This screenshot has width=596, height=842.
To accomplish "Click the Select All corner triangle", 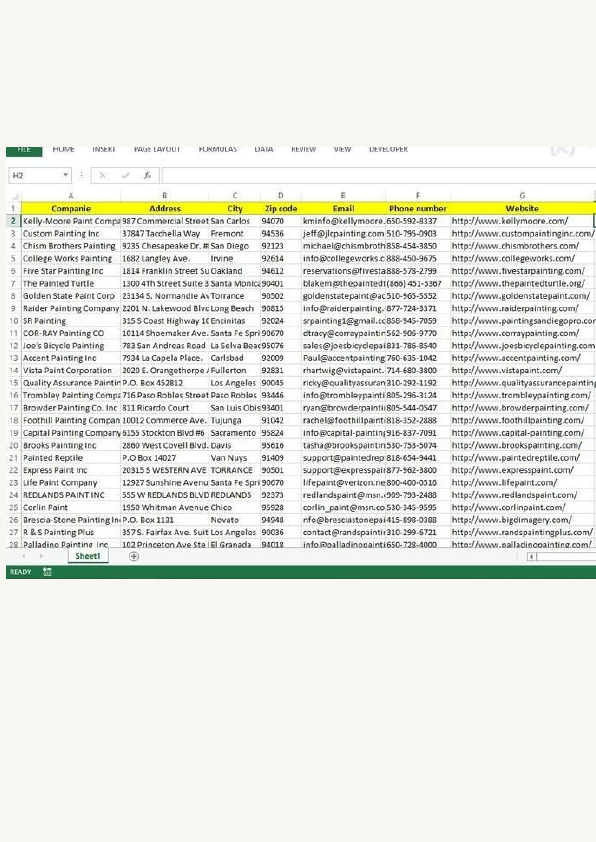I will 14,195.
